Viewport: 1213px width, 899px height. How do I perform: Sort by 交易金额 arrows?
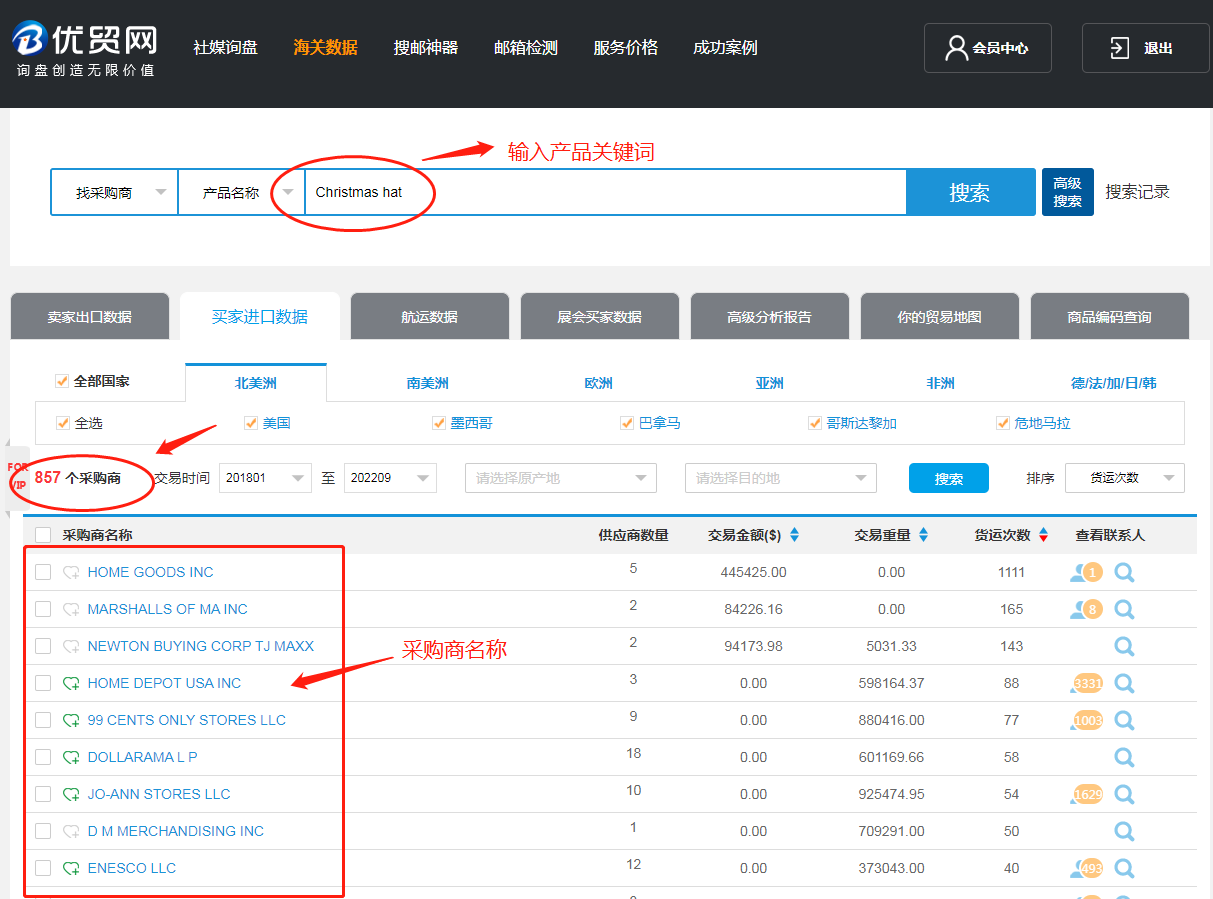794,535
